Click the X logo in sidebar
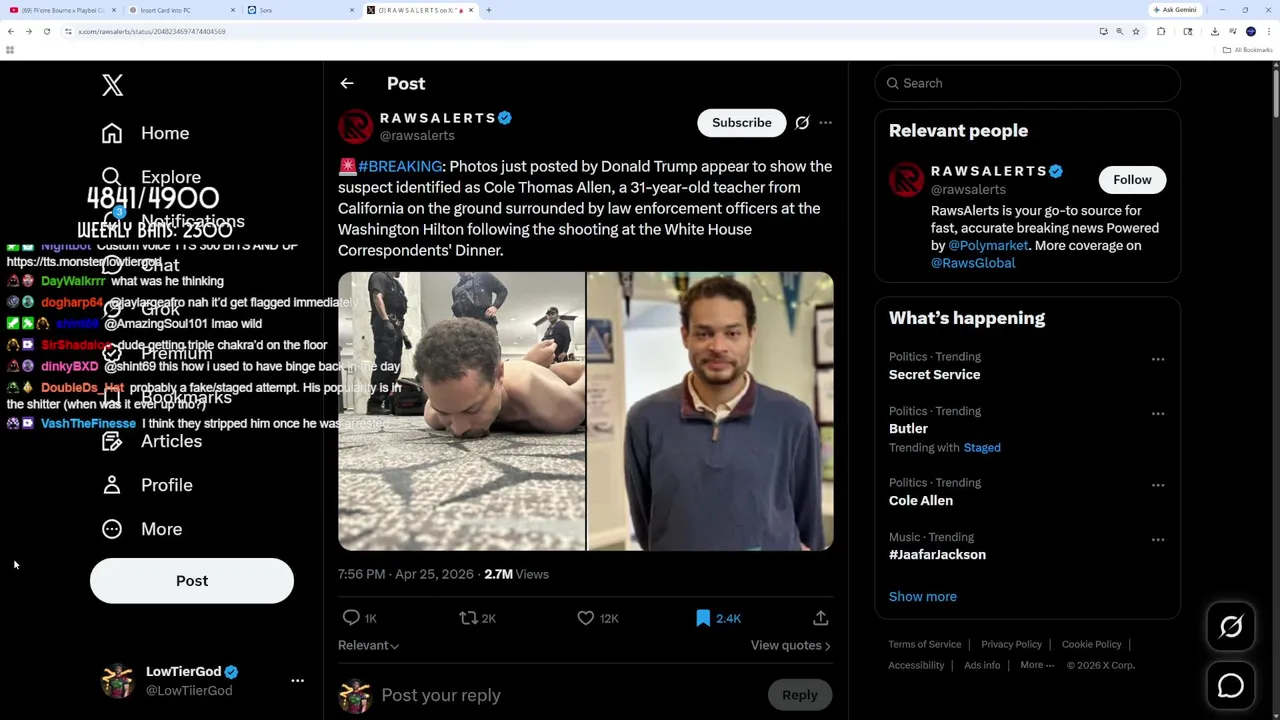 click(x=112, y=85)
